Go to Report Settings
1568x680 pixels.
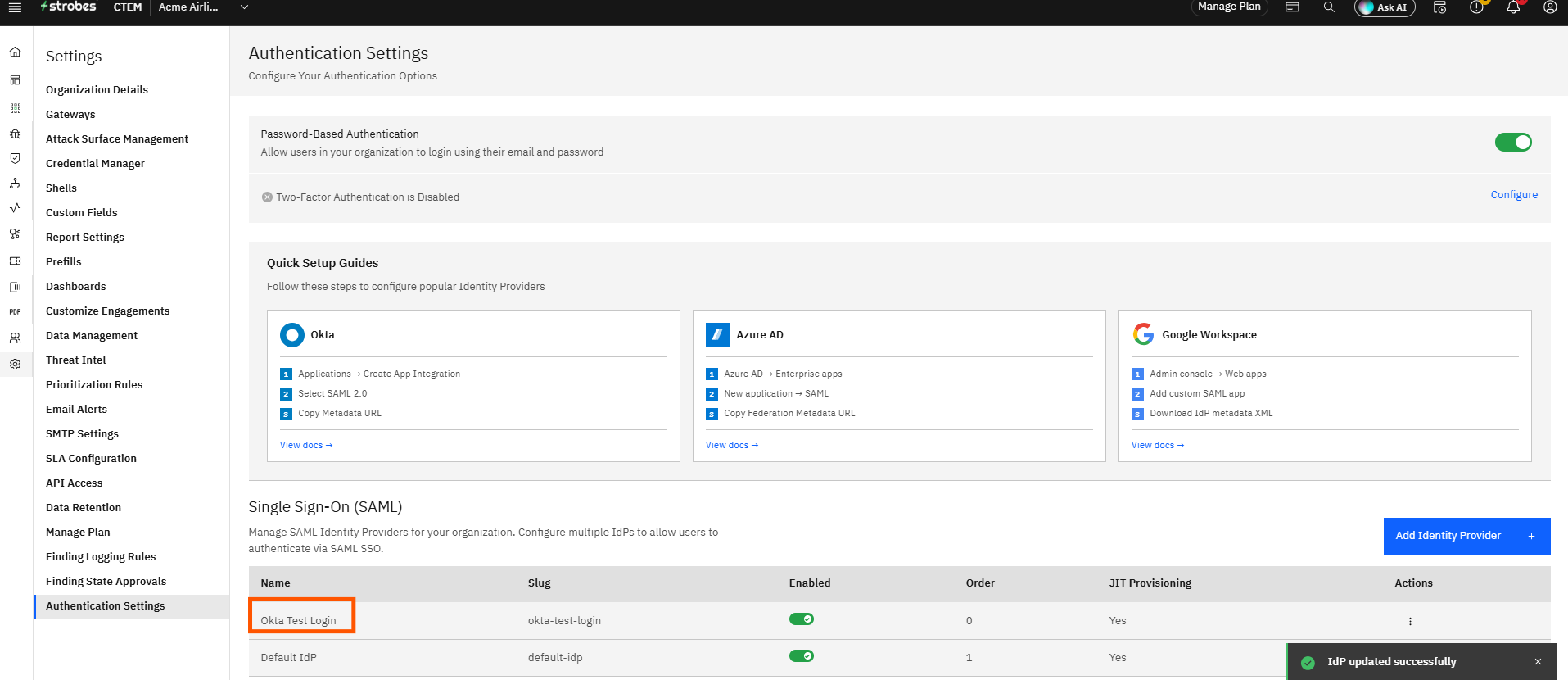click(x=85, y=238)
